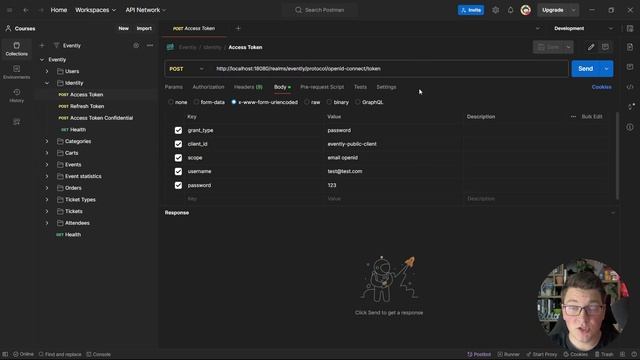
Task: Open Runner in status bar
Action: click(x=509, y=354)
